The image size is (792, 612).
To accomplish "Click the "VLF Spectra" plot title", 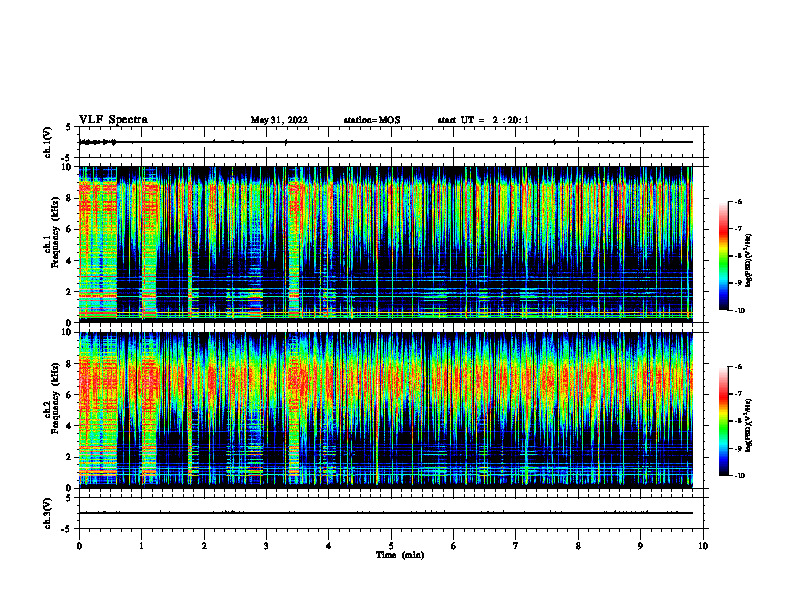I will pos(113,120).
